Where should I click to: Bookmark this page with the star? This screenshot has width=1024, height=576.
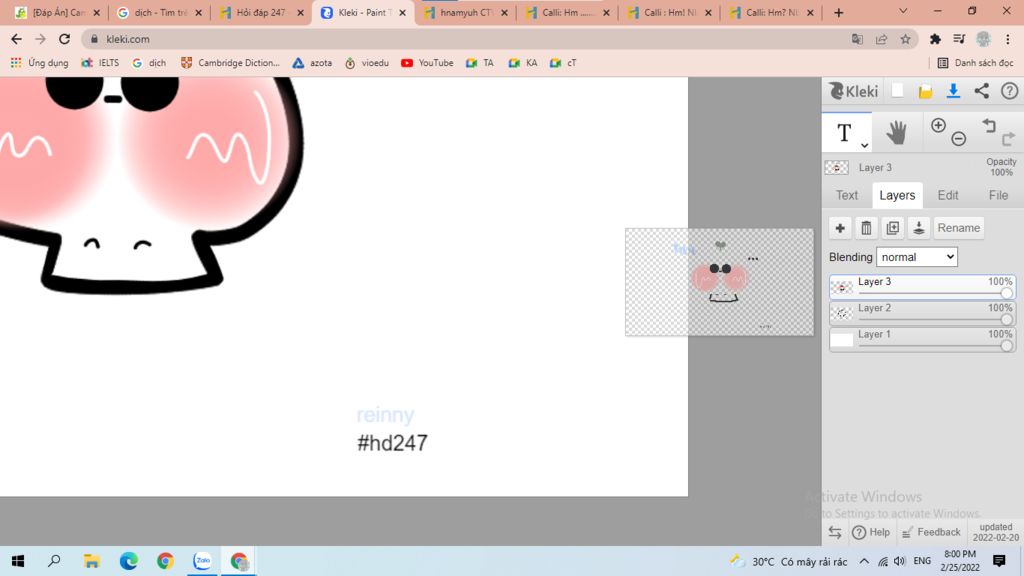[x=905, y=39]
